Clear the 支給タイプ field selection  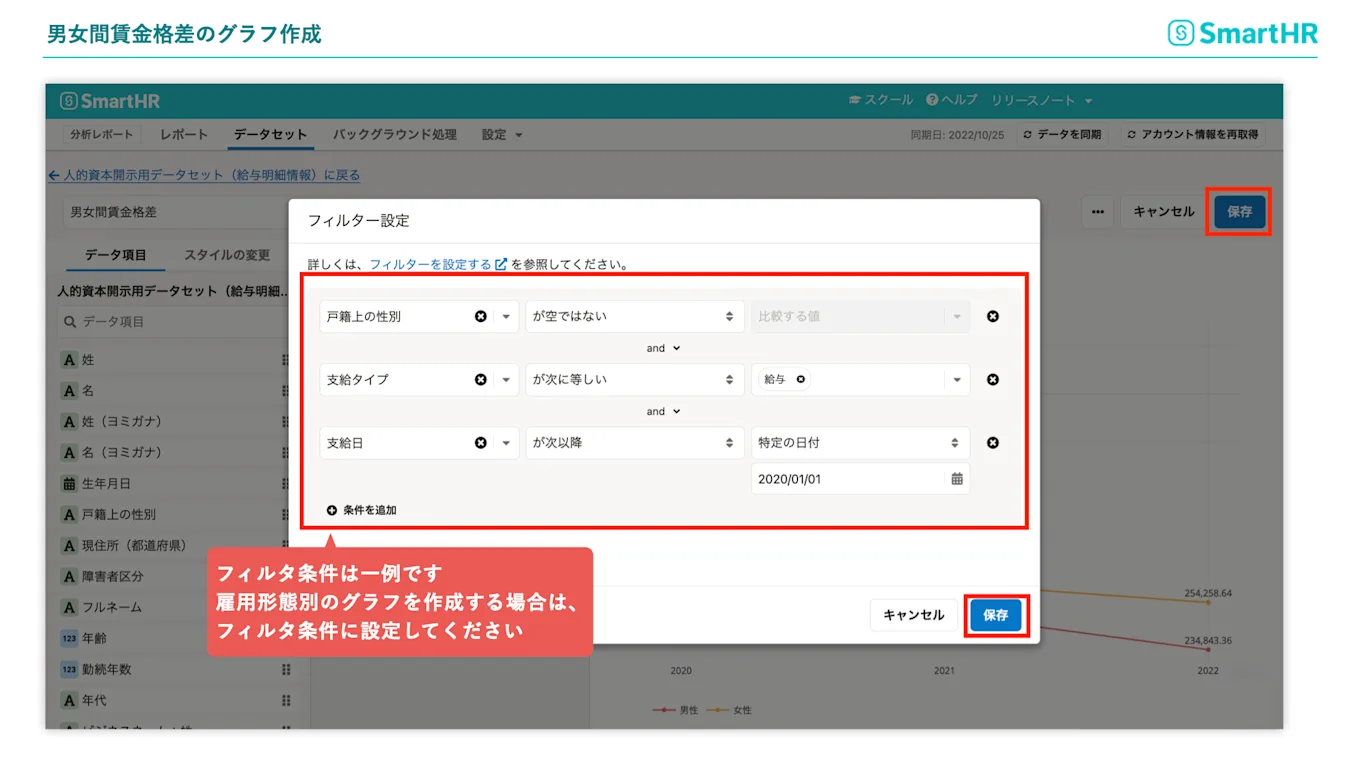pyautogui.click(x=480, y=379)
